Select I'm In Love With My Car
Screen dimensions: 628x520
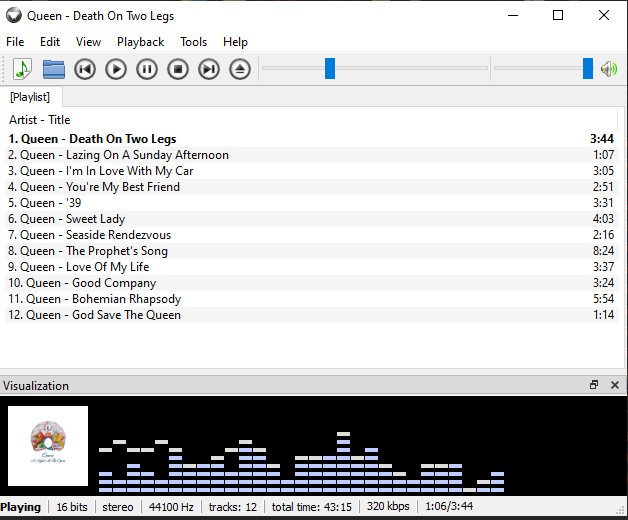pos(311,171)
